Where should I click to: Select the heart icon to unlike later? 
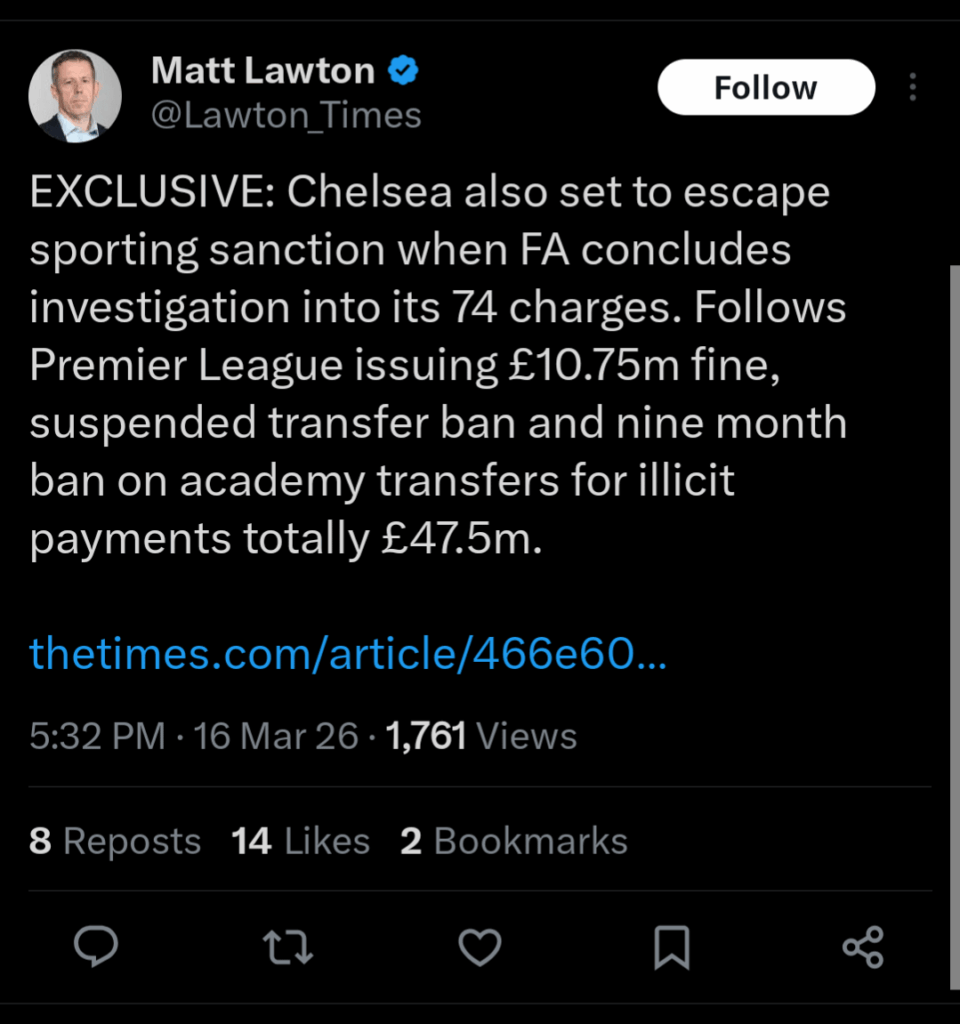click(479, 948)
